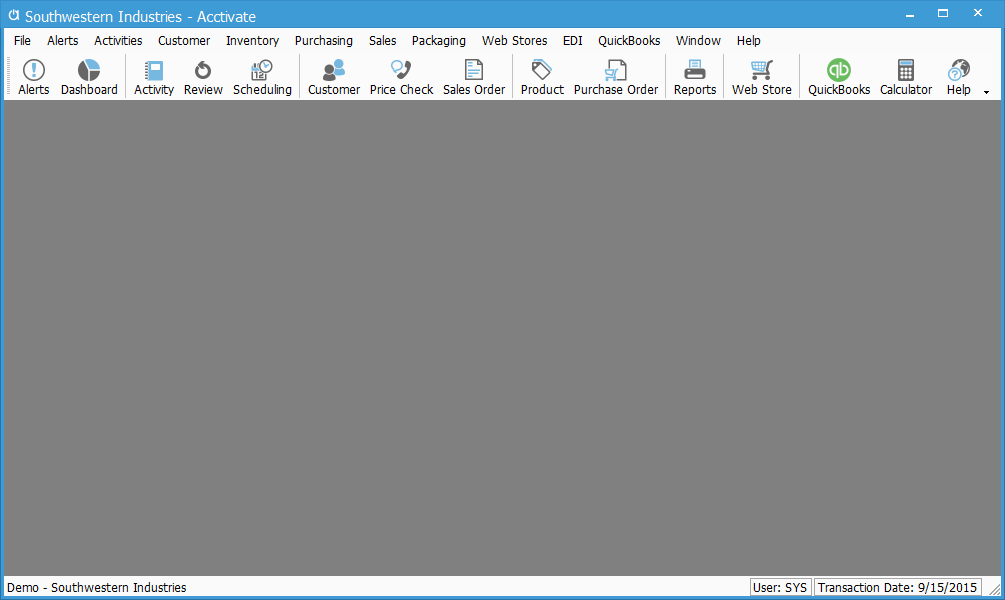The height and width of the screenshot is (600, 1005).
Task: Open the Alerts menu
Action: [x=63, y=40]
